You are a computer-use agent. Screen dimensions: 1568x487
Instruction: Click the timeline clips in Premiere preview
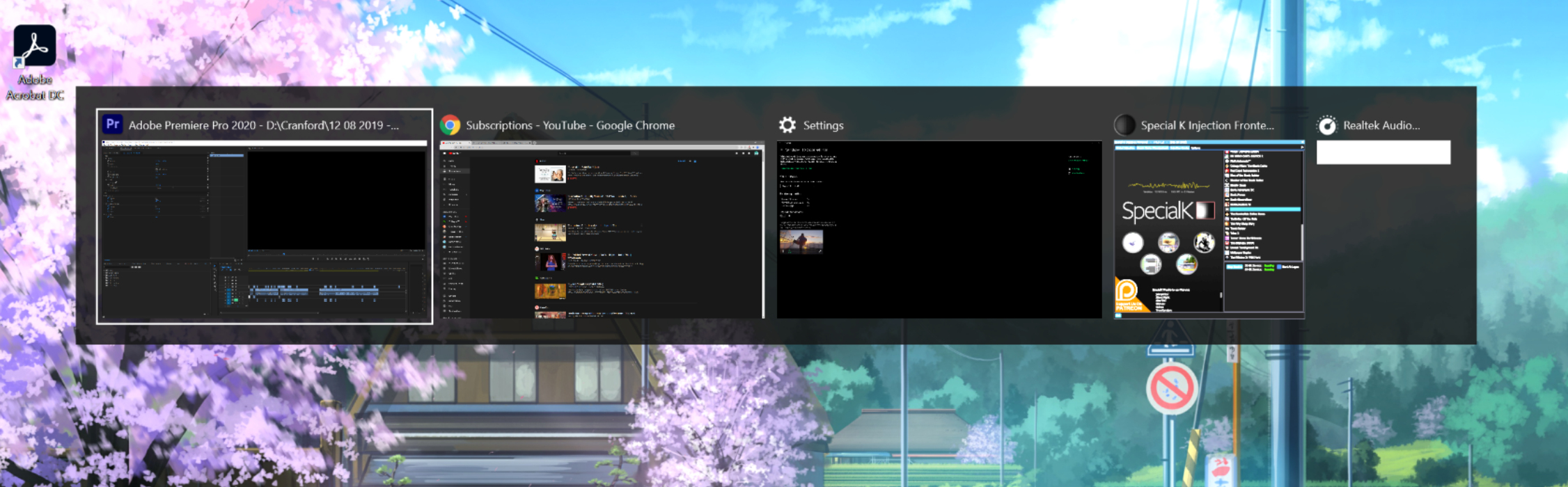(320, 292)
